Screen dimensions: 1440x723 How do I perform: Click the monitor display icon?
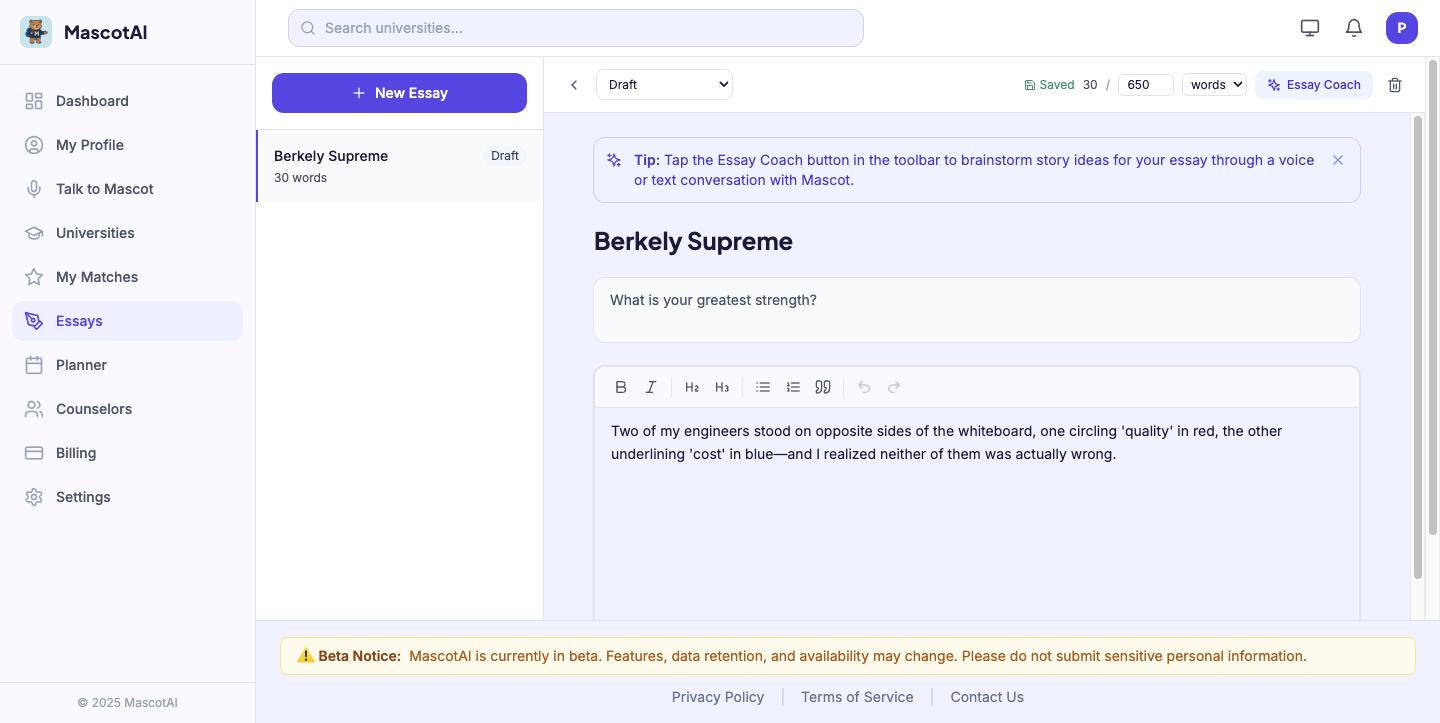tap(1310, 28)
